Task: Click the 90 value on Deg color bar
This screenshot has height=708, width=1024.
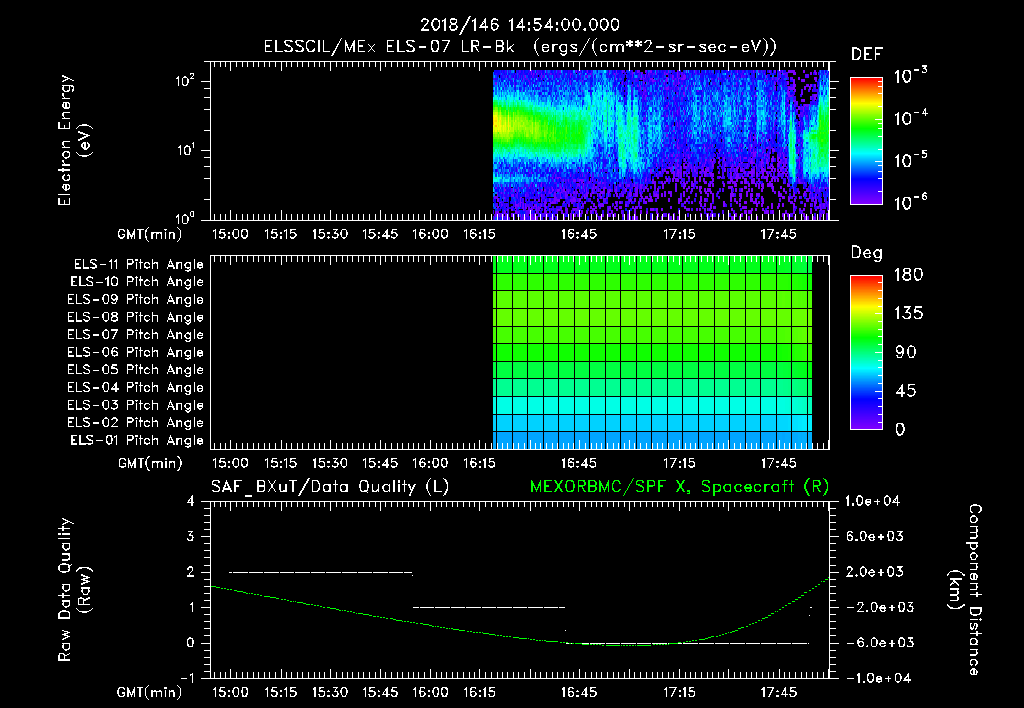Action: pyautogui.click(x=906, y=353)
